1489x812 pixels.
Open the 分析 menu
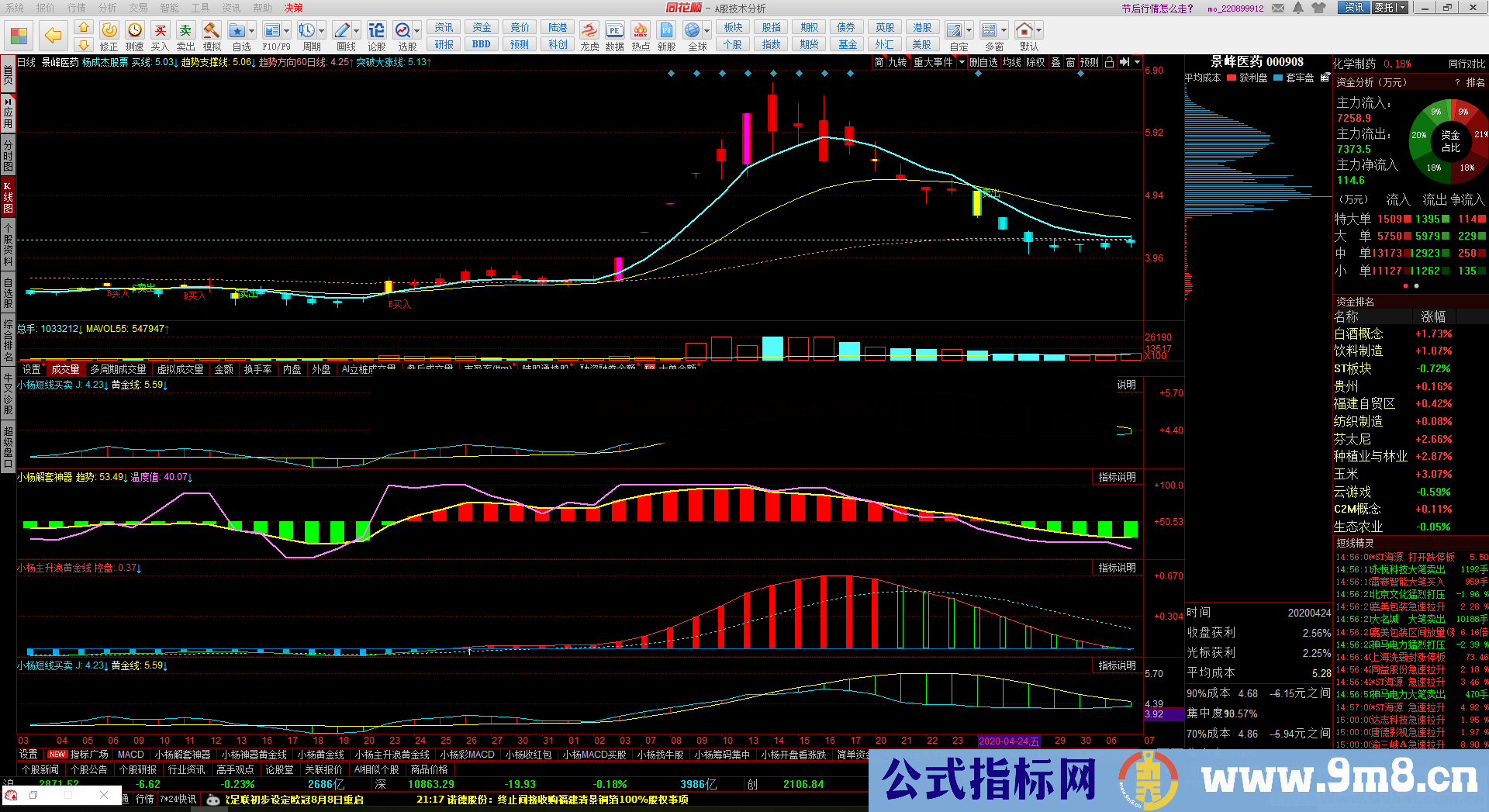[107, 8]
